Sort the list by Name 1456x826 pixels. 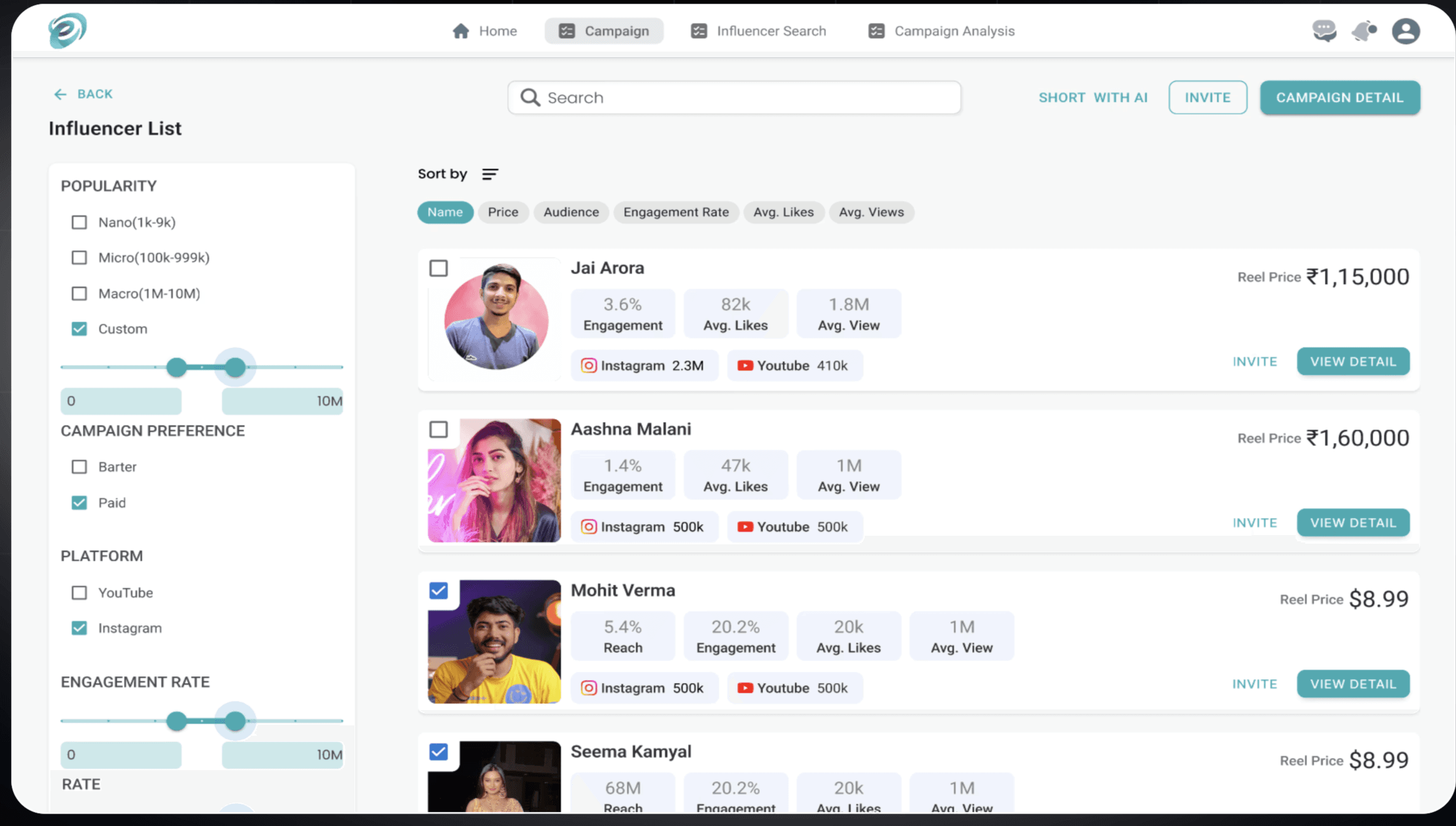click(445, 212)
